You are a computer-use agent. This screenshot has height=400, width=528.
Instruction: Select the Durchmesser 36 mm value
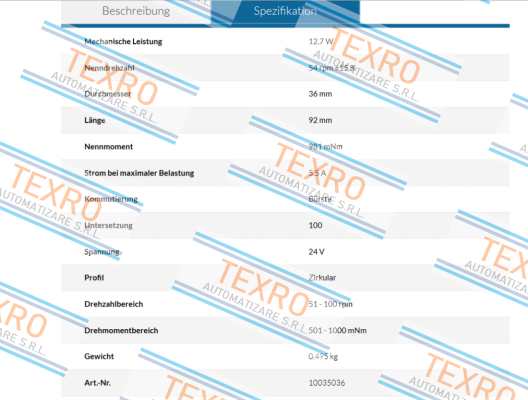pos(320,94)
